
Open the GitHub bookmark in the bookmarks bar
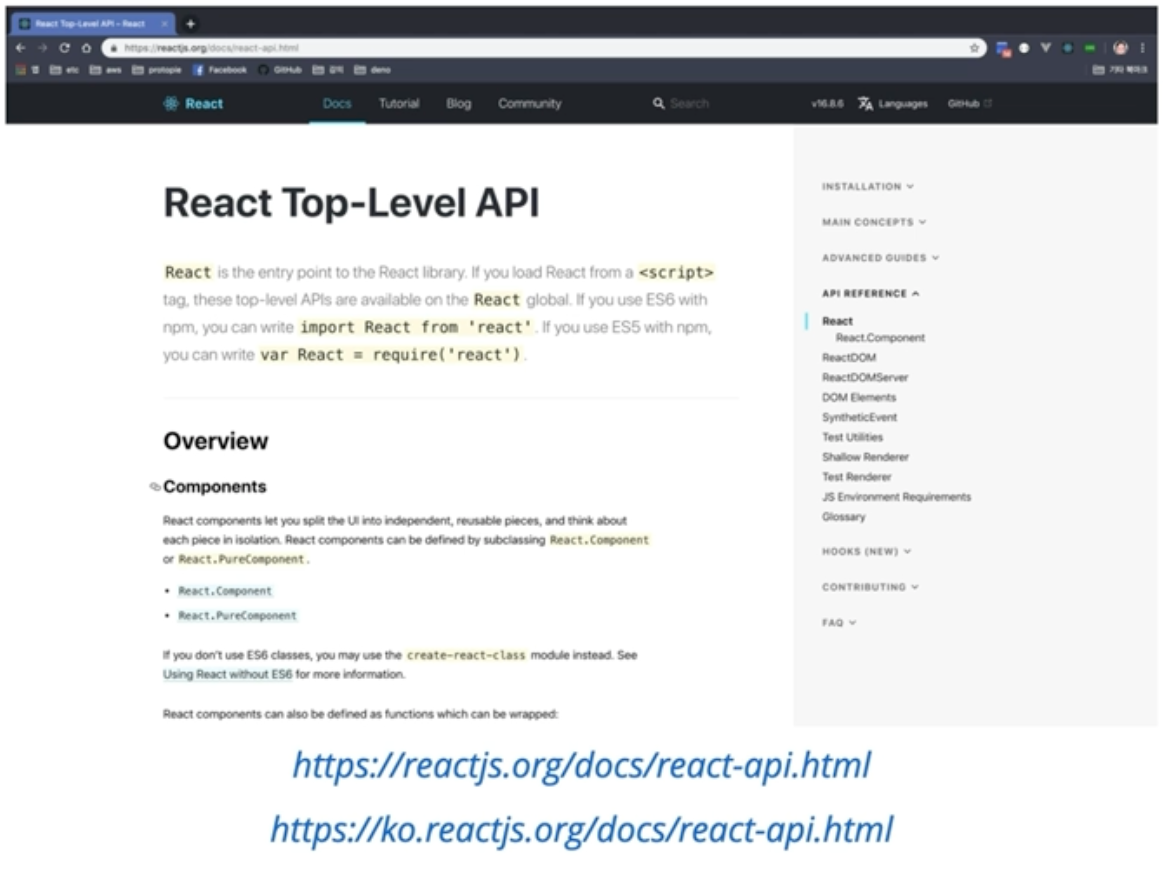tap(280, 70)
